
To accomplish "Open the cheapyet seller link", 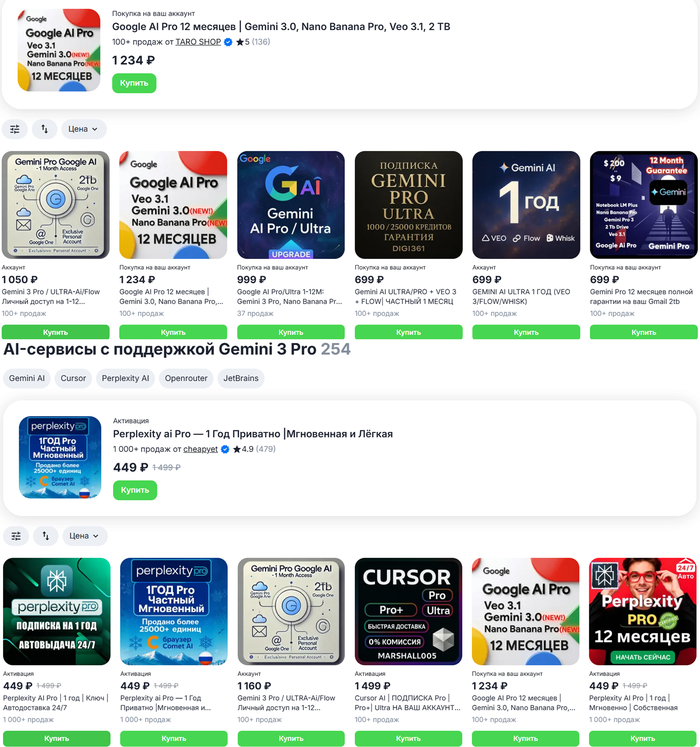I will (x=201, y=449).
